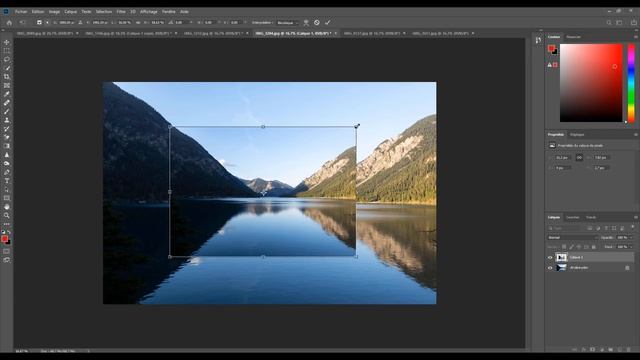Click the foreground red color swatch in toolbar
Viewport: 640px width, 360px height.
click(4, 238)
